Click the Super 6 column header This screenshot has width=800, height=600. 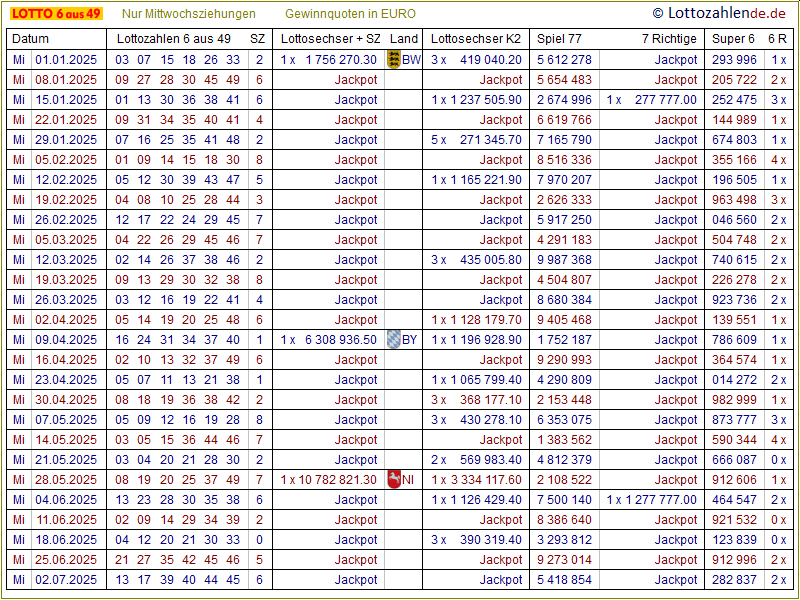coord(733,39)
